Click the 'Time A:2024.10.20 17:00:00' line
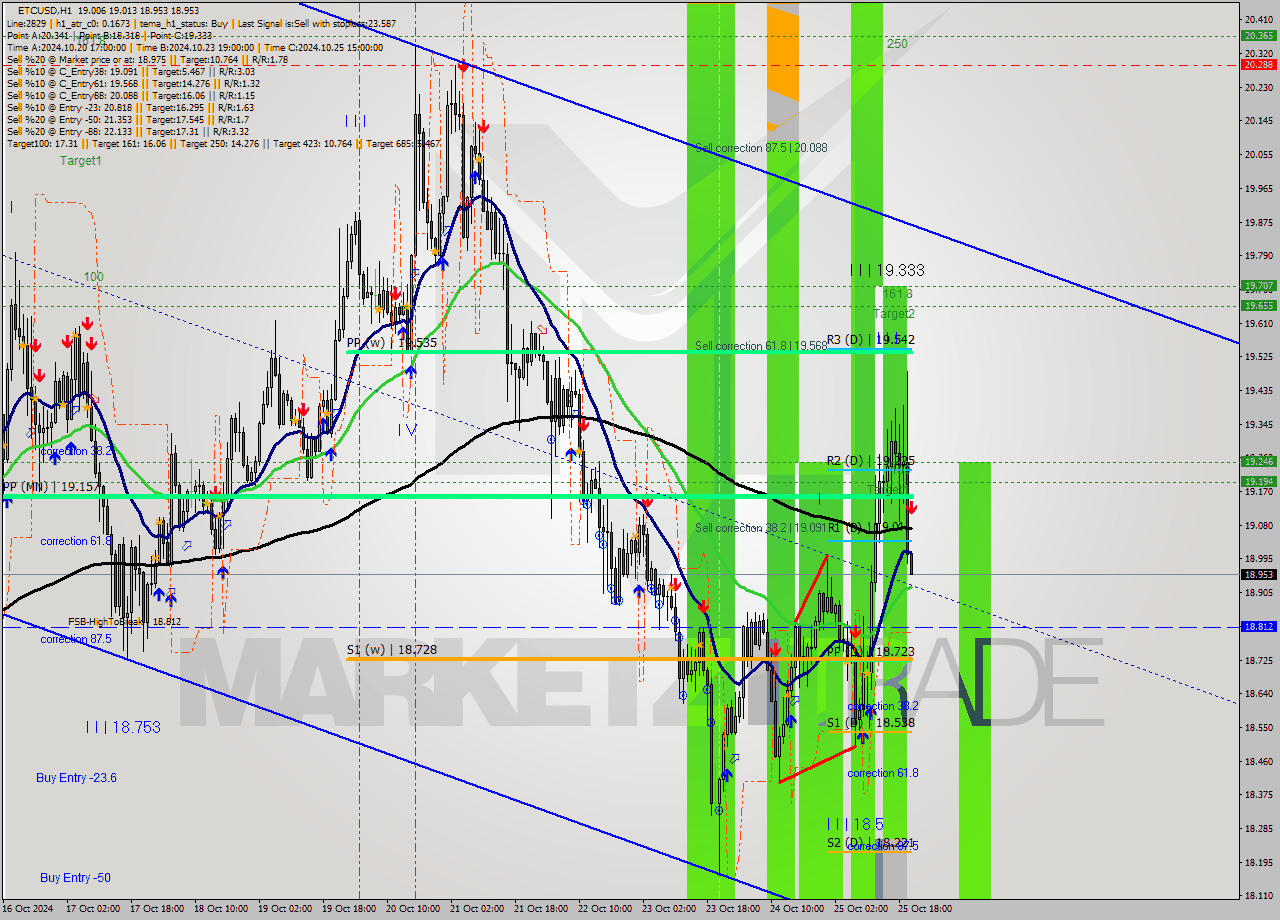The height and width of the screenshot is (920, 1280). 195,47
